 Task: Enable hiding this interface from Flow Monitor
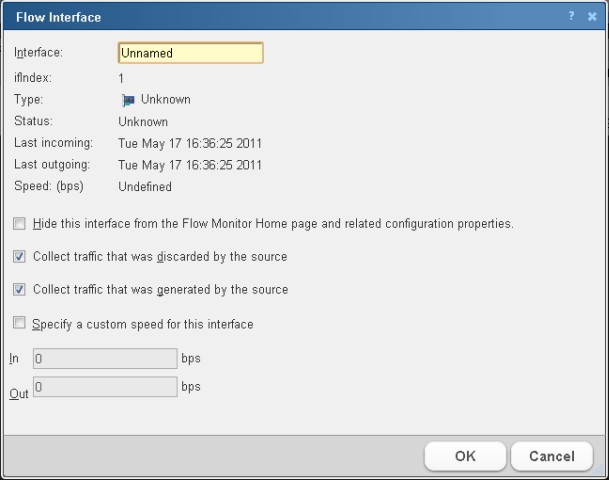(x=20, y=224)
